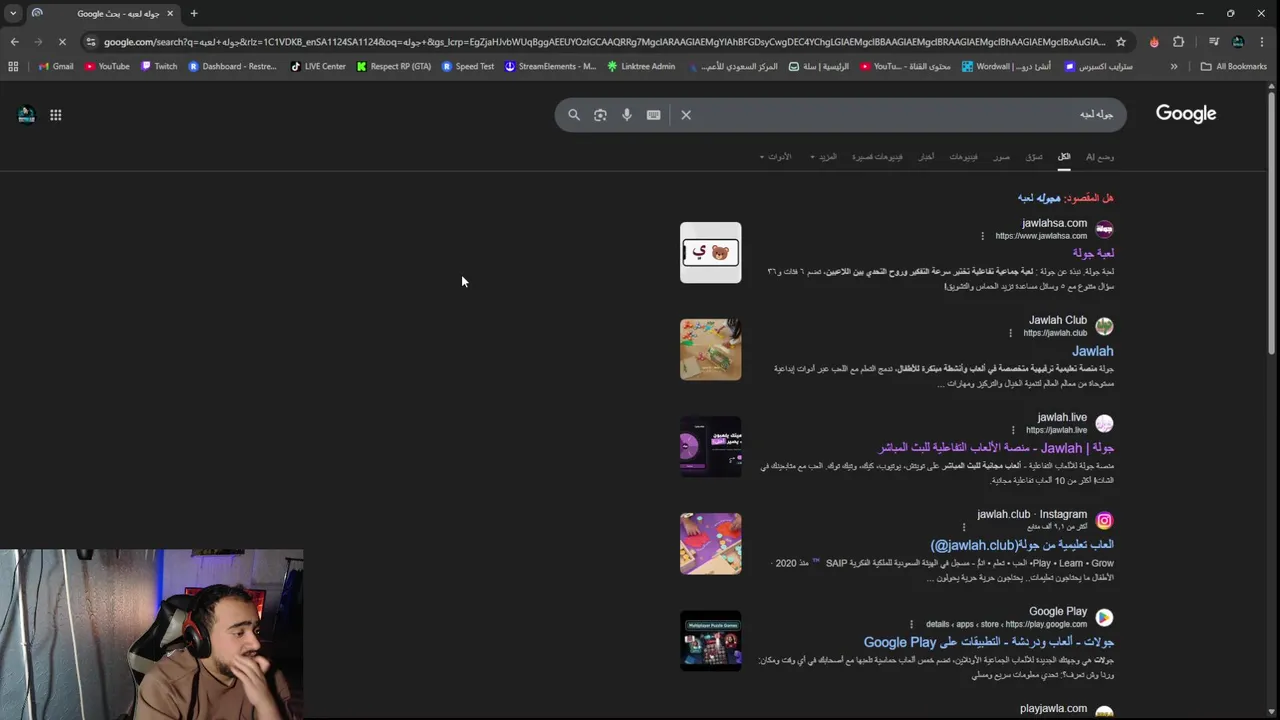Stop loading the page
This screenshot has height=720, width=1280.
tap(62, 42)
